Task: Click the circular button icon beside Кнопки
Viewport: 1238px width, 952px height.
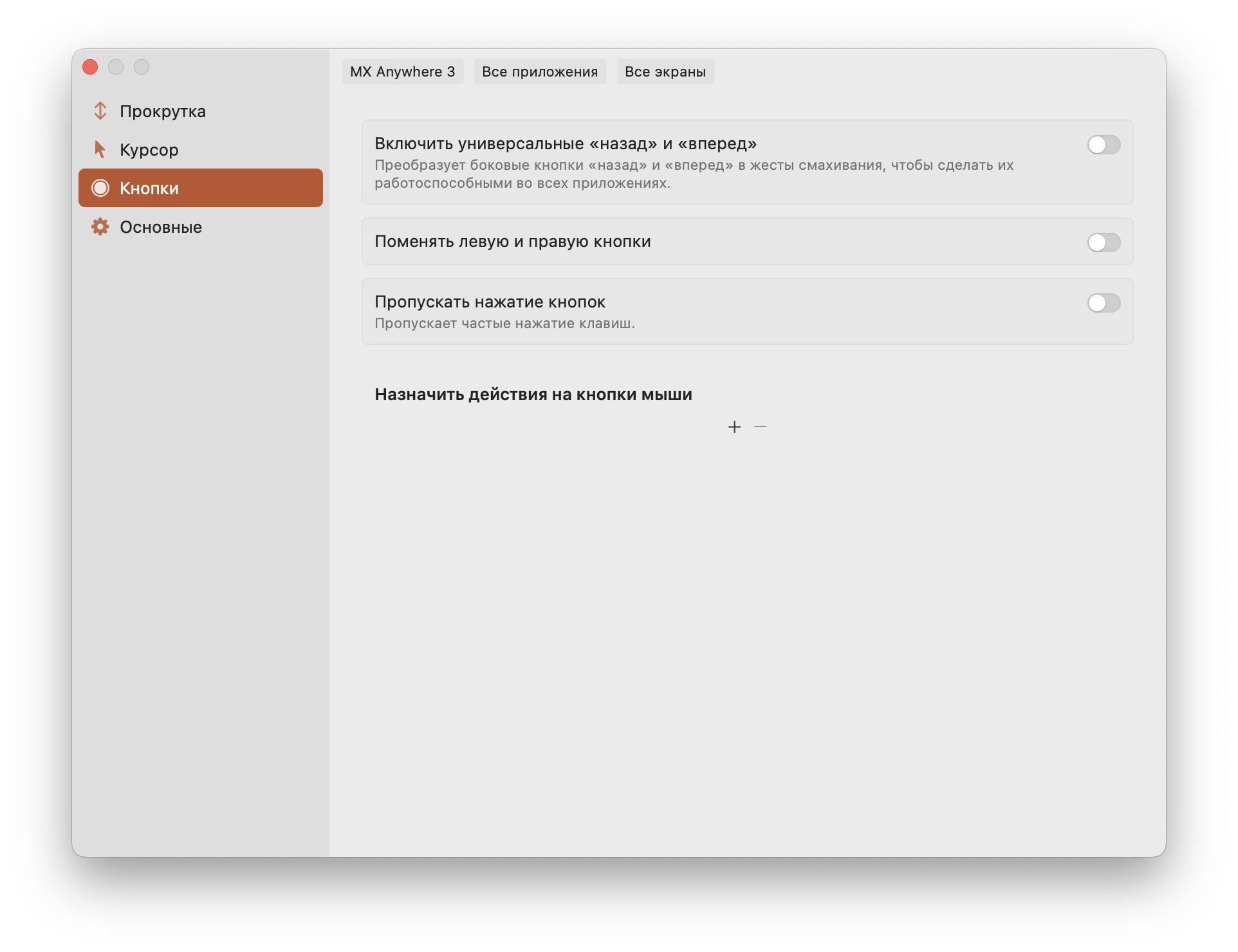Action: [100, 188]
